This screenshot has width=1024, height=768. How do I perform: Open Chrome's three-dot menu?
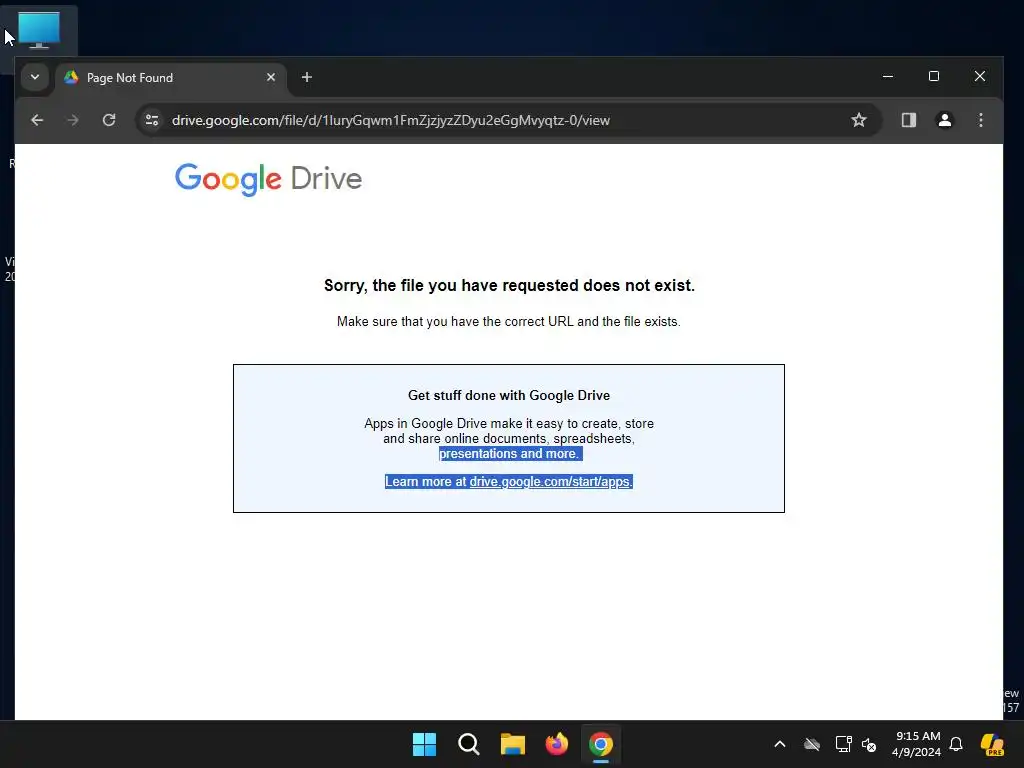[980, 120]
